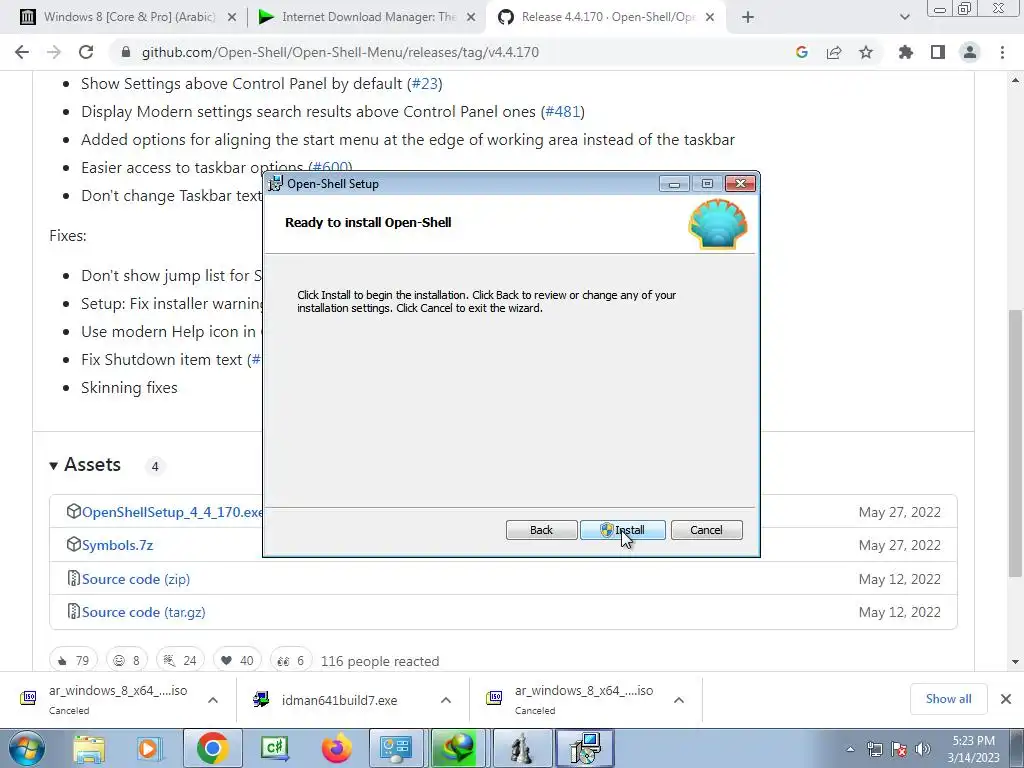This screenshot has width=1024, height=768.
Task: Select the Open-Shell Release 4.4.170 tab
Action: 607,17
